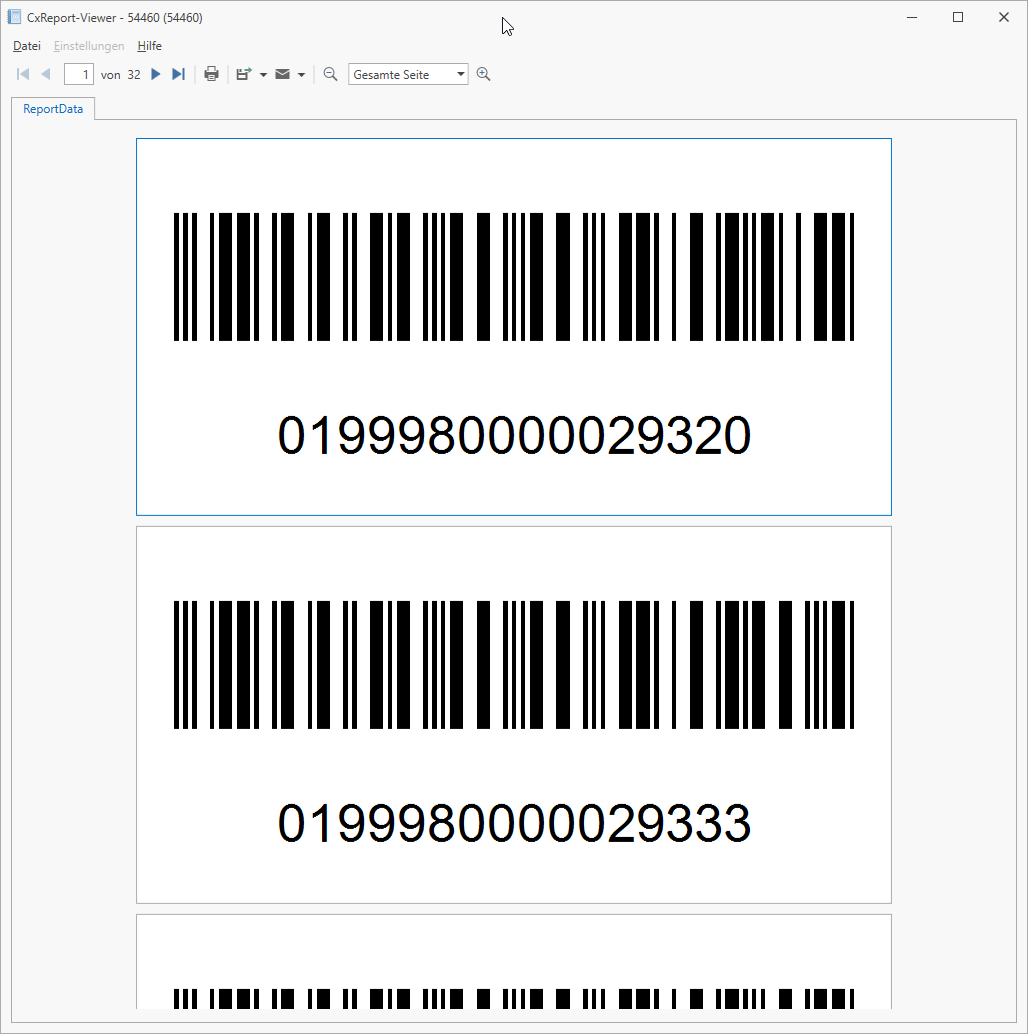Click the CxReport-Viewer app icon in title bar
The image size is (1028, 1034).
click(x=14, y=17)
